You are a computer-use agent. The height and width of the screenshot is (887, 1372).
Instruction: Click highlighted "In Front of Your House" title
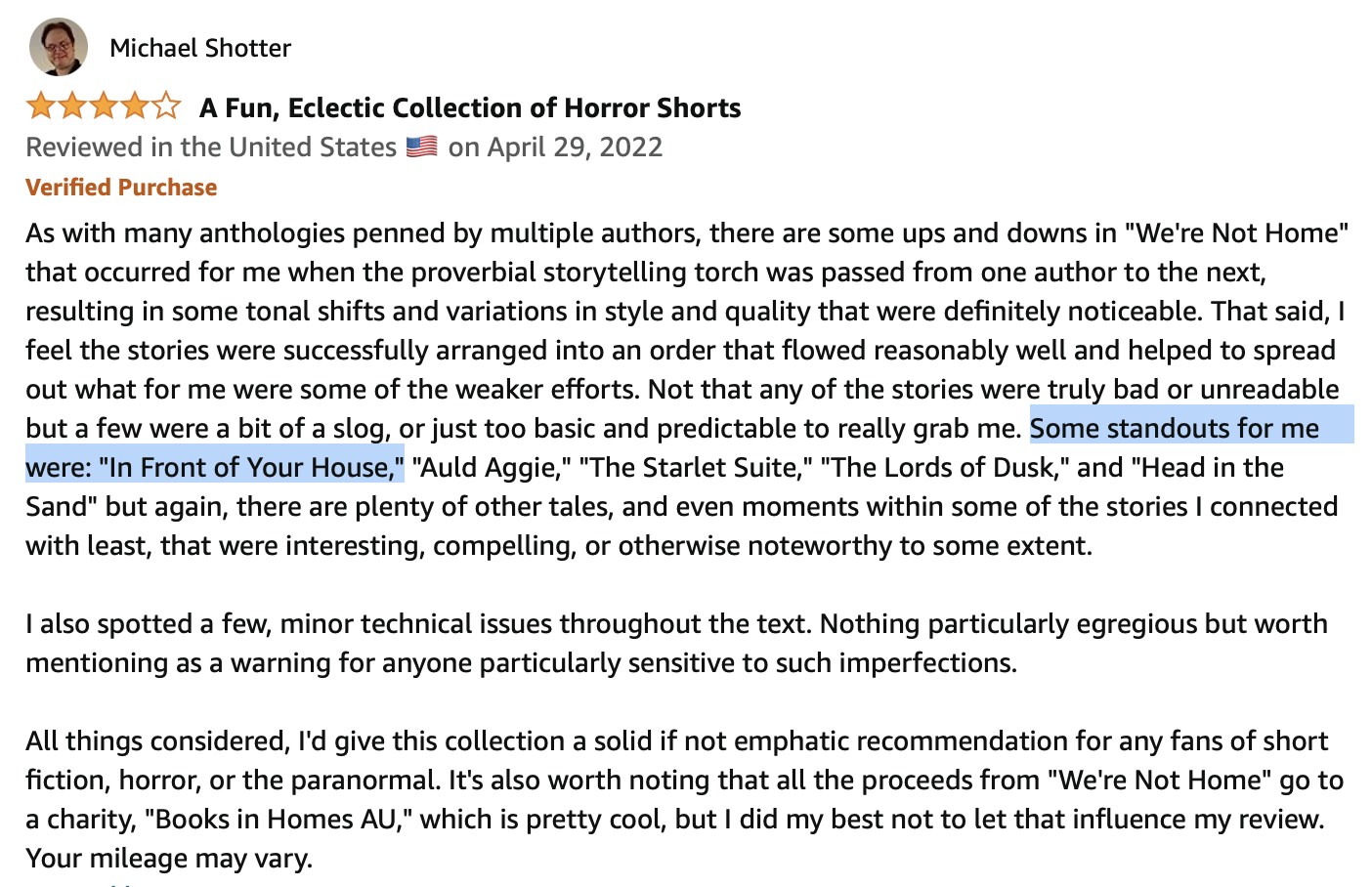(250, 468)
